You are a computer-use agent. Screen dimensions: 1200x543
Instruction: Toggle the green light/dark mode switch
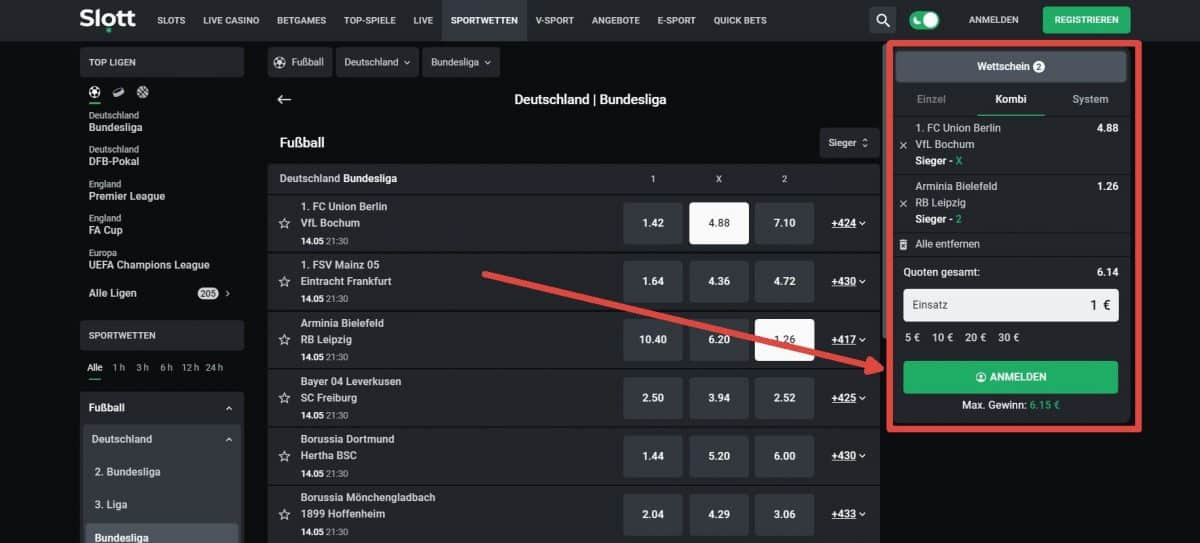click(x=924, y=20)
